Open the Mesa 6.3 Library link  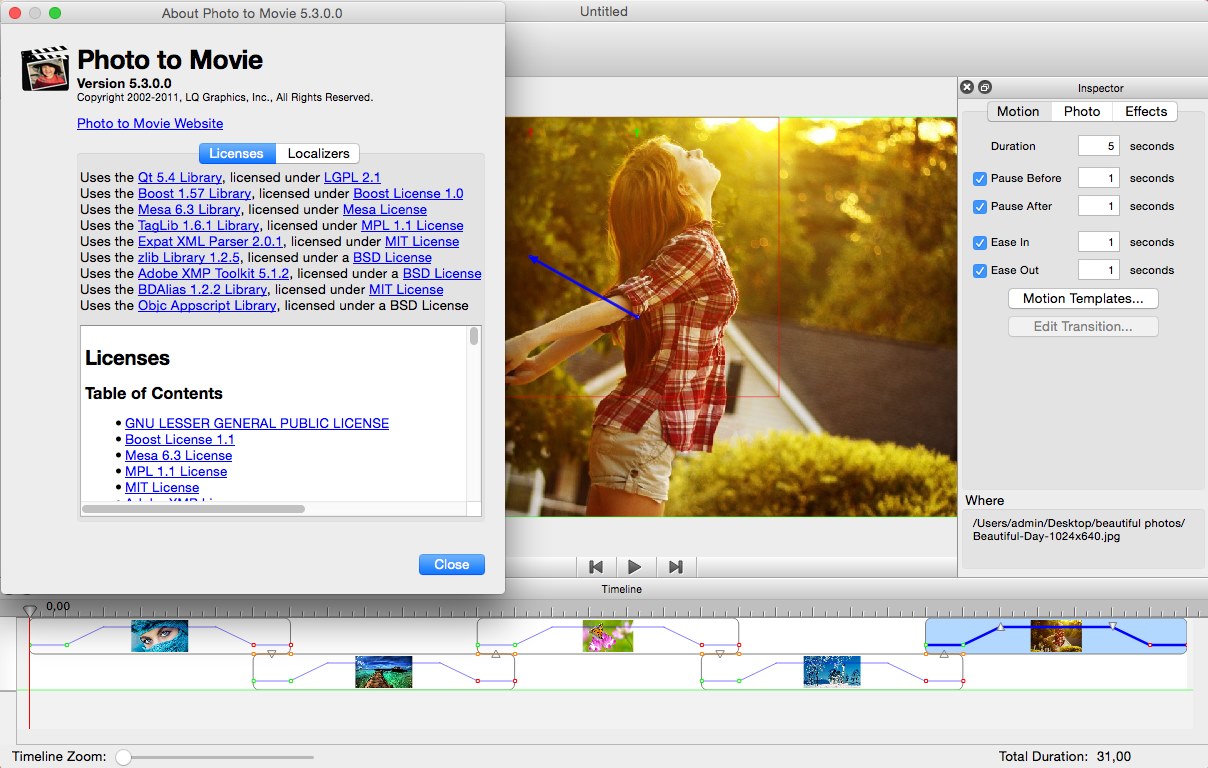coord(189,209)
